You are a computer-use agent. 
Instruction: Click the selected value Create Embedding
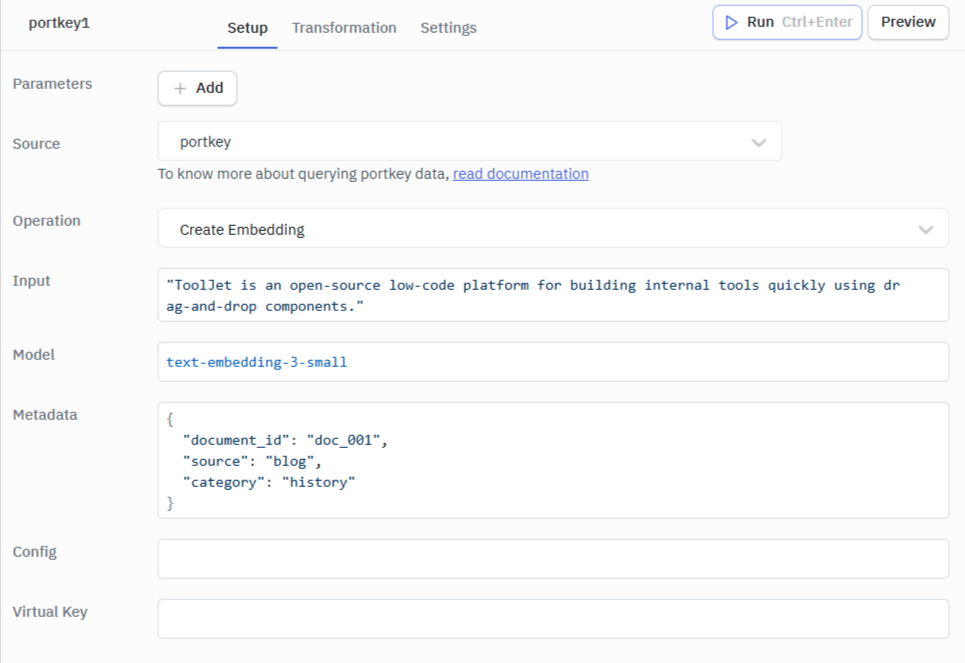[242, 230]
